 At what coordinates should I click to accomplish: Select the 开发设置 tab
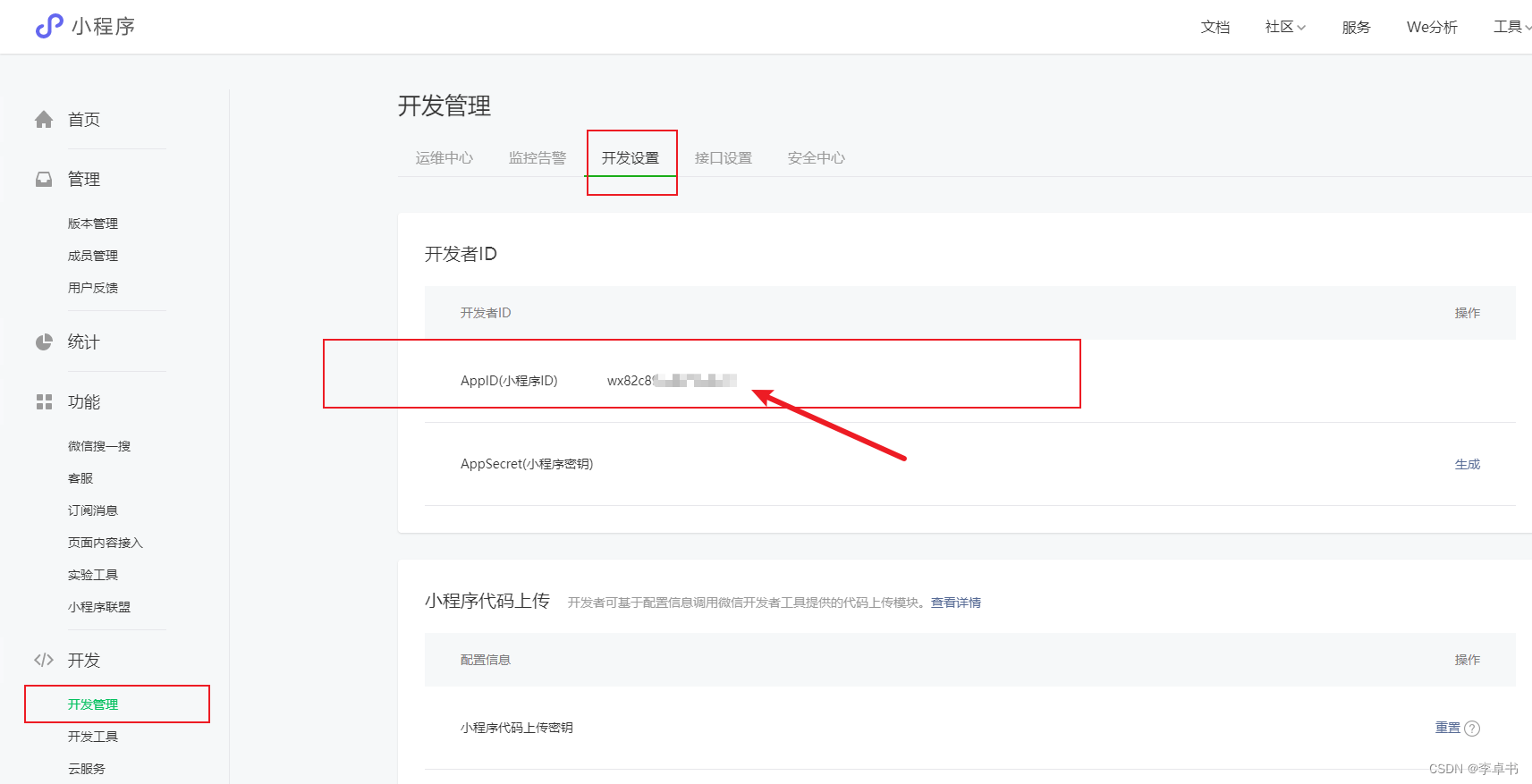click(x=631, y=158)
